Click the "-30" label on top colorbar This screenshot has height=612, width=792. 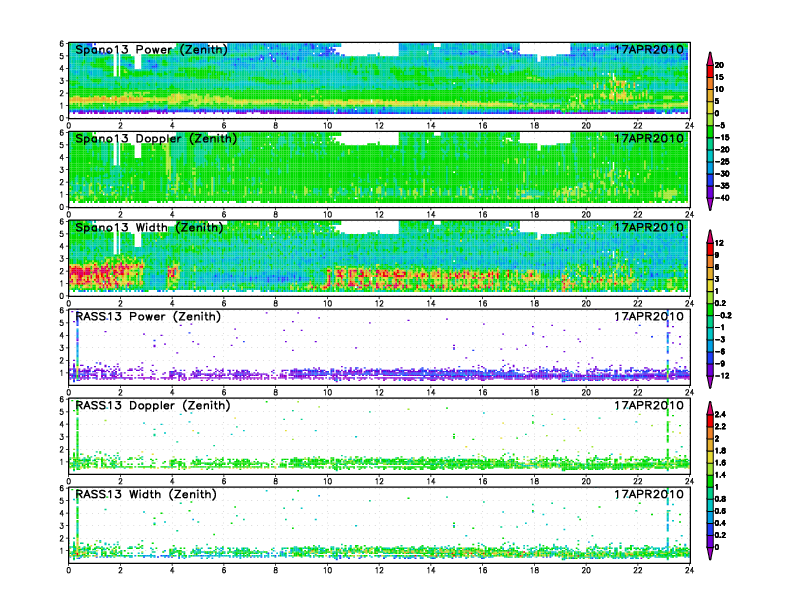[722, 174]
